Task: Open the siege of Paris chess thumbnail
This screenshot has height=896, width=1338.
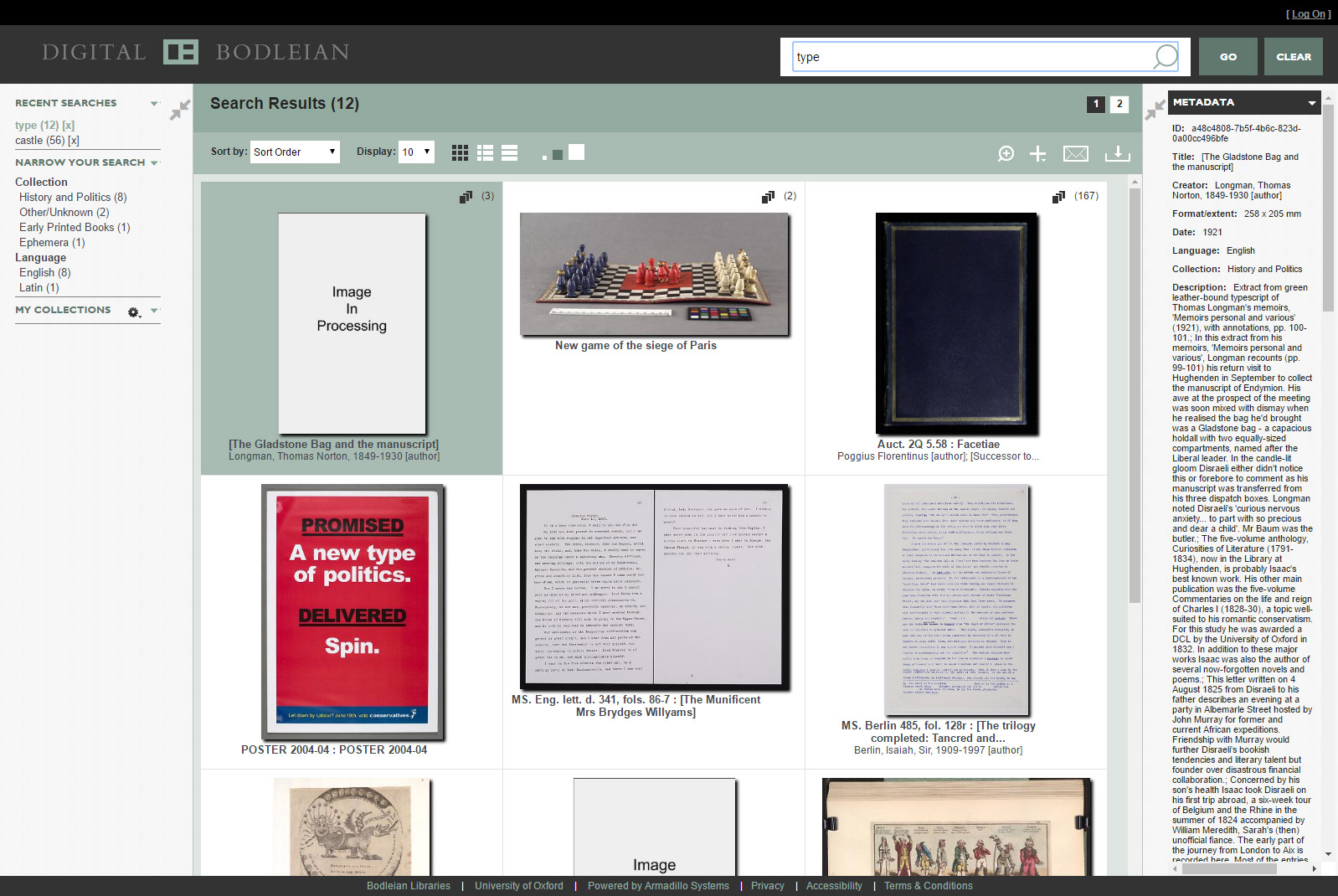Action: click(x=654, y=274)
